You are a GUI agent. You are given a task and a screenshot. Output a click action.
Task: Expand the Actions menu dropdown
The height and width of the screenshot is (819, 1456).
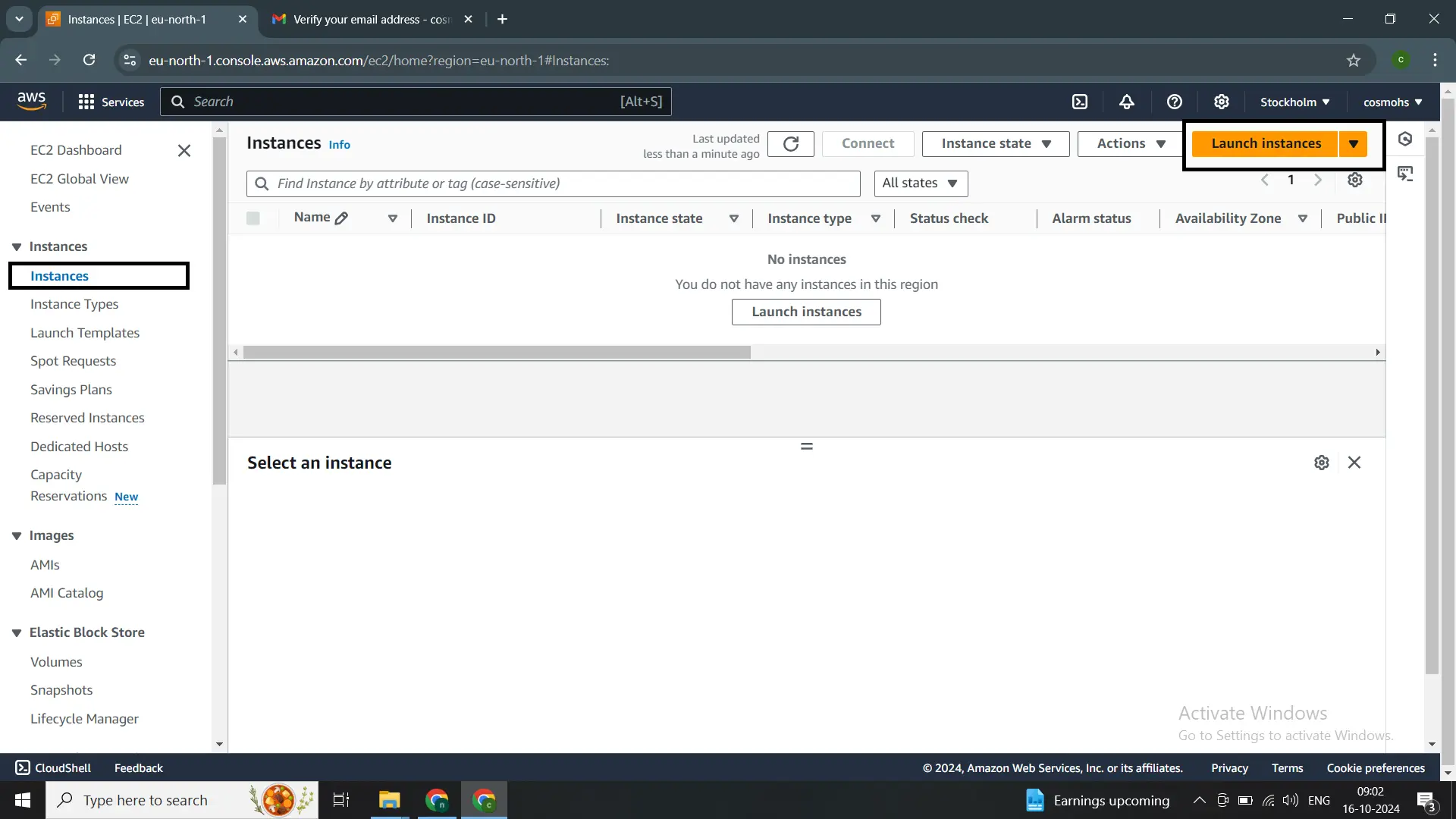tap(1131, 143)
